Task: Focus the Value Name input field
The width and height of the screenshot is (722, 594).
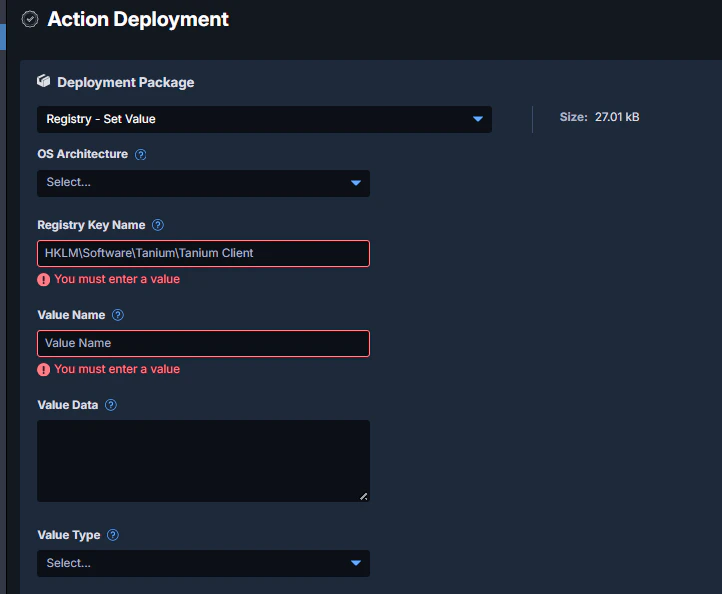Action: pyautogui.click(x=204, y=344)
